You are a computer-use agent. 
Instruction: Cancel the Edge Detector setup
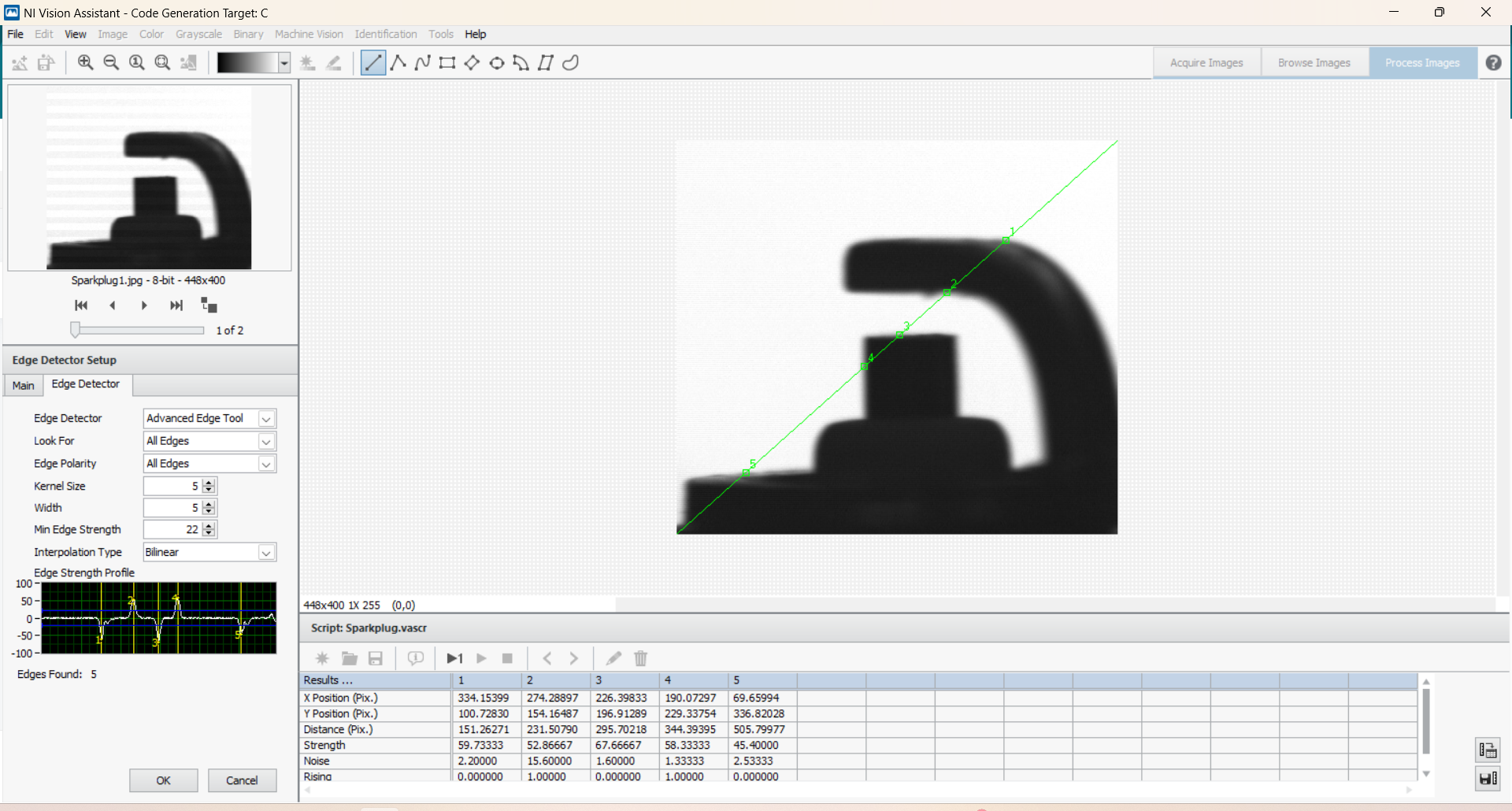coord(242,780)
